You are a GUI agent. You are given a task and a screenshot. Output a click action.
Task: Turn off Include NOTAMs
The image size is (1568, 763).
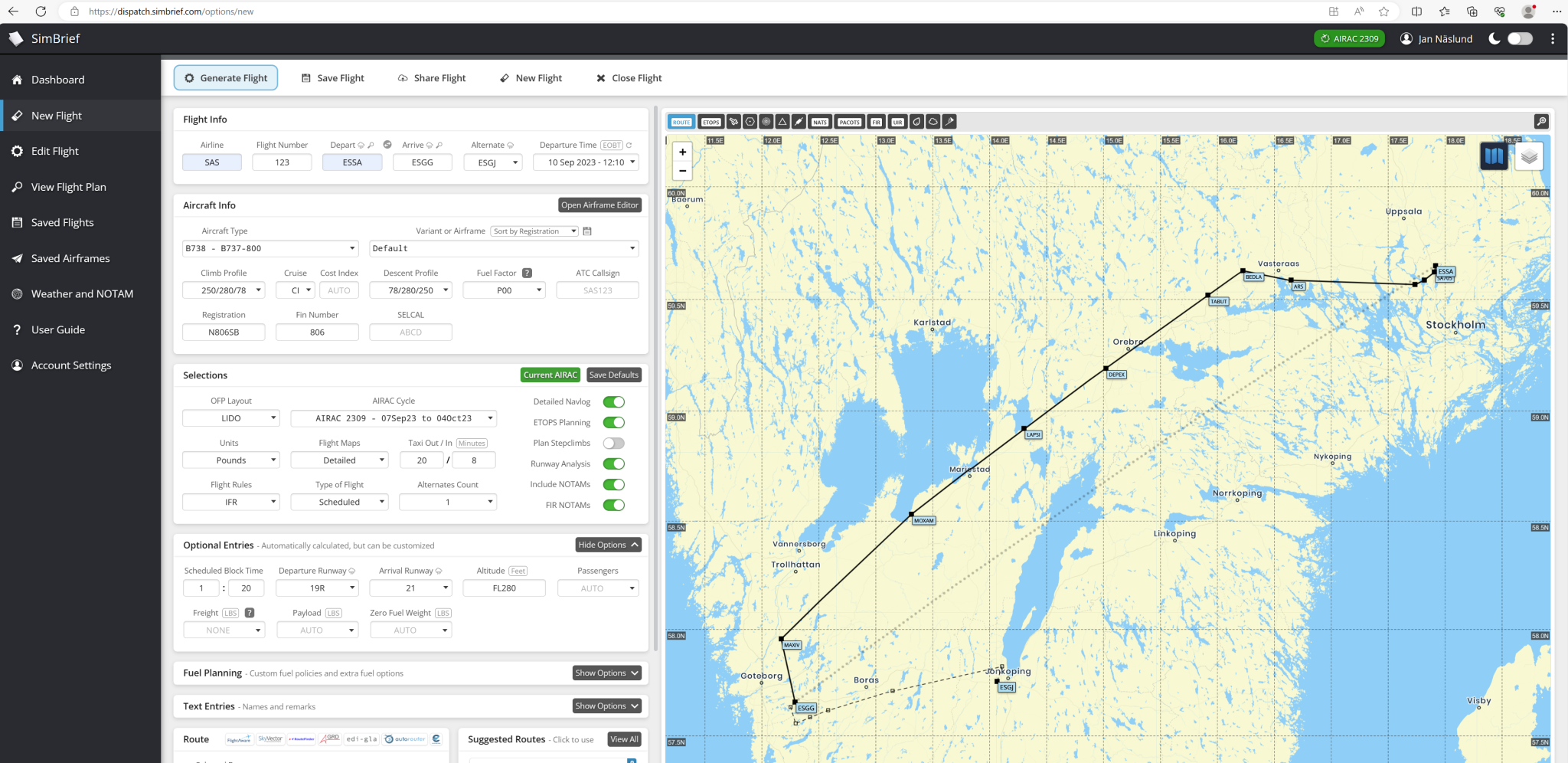tap(613, 484)
